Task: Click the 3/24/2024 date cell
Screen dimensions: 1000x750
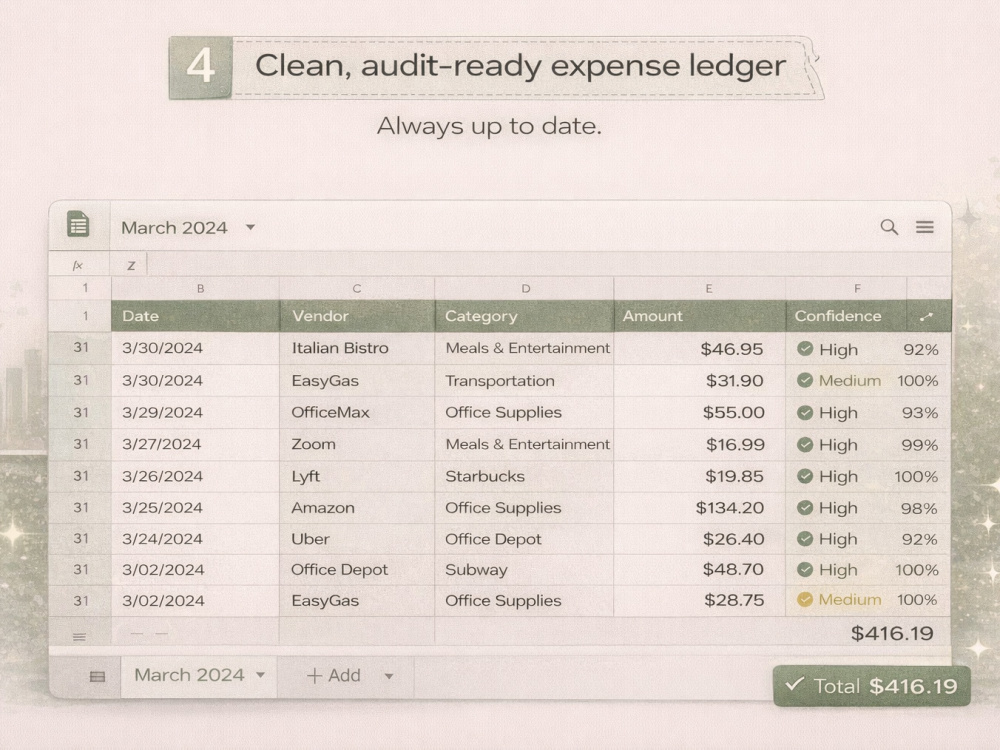Action: (x=195, y=539)
